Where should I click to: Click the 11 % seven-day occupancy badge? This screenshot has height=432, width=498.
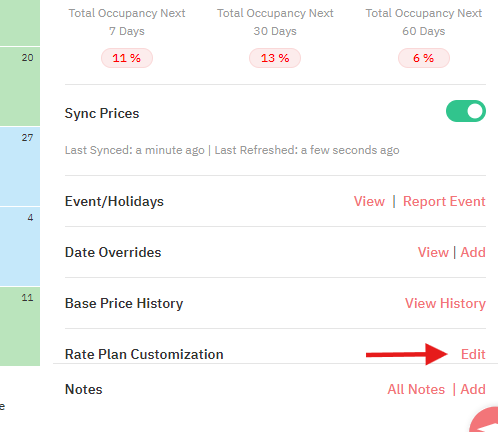click(x=127, y=58)
